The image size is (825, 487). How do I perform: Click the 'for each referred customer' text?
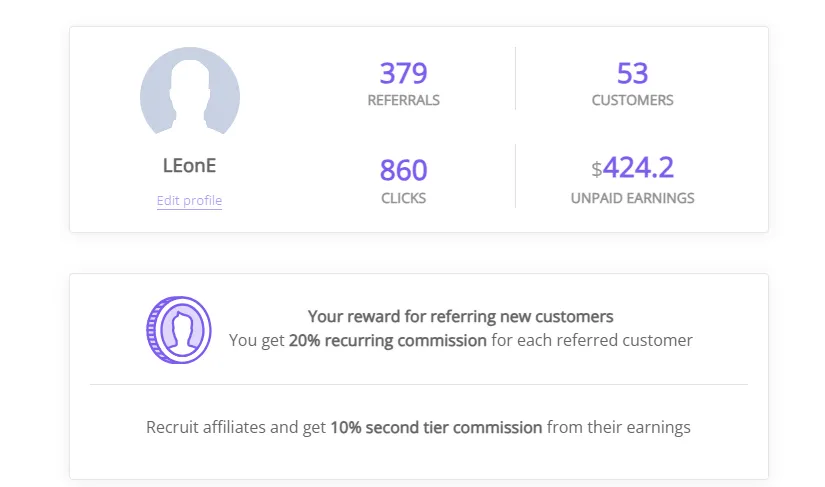[592, 341]
